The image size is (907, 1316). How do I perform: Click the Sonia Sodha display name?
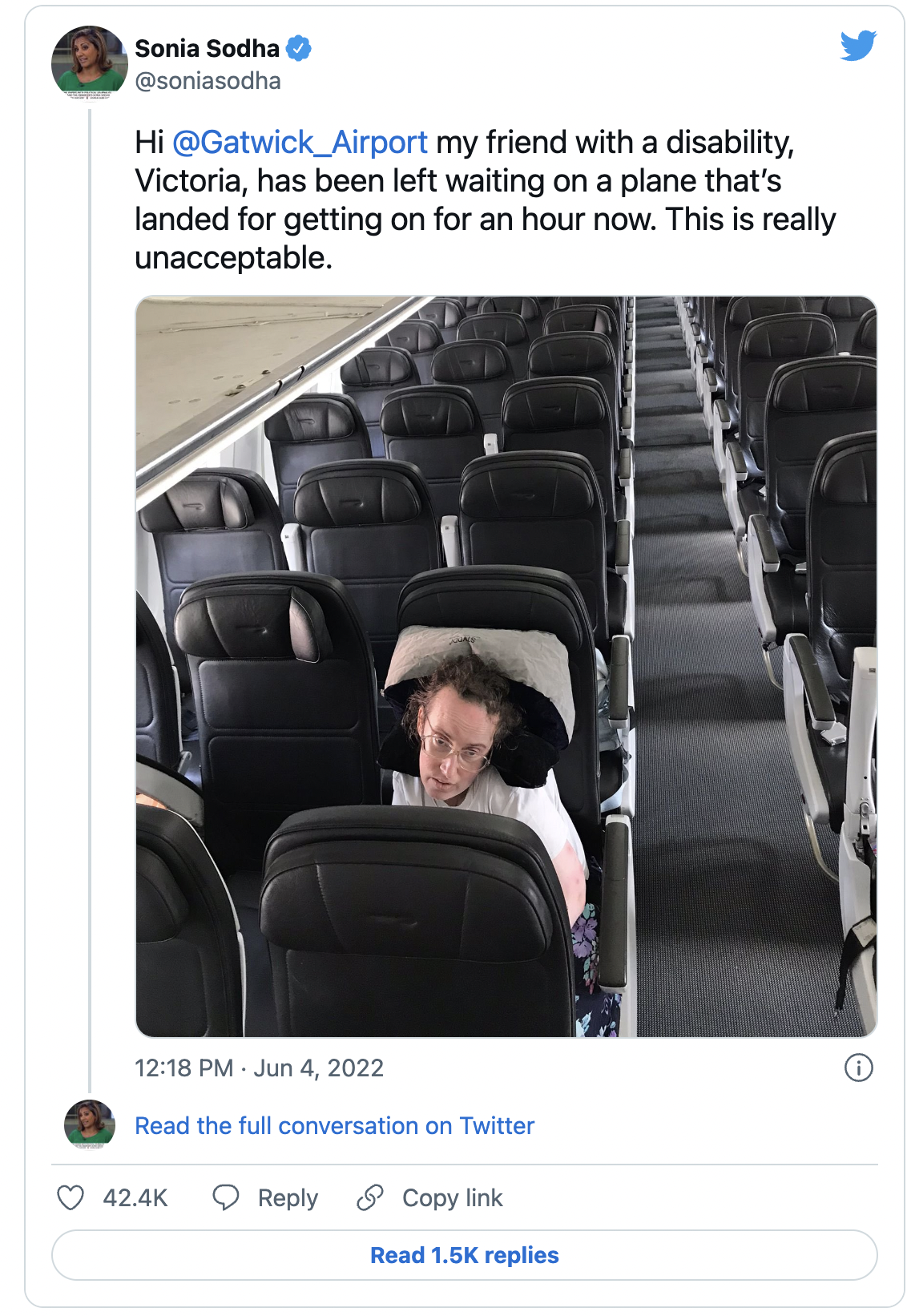207,48
